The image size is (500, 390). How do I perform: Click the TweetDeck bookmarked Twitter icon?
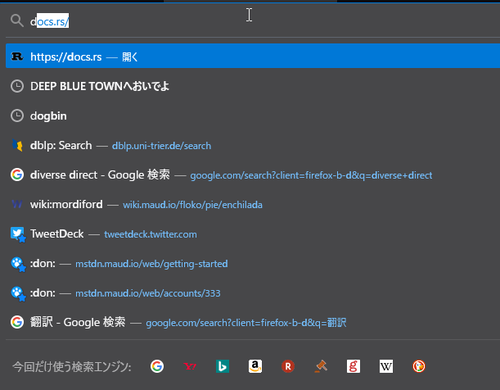click(18, 234)
